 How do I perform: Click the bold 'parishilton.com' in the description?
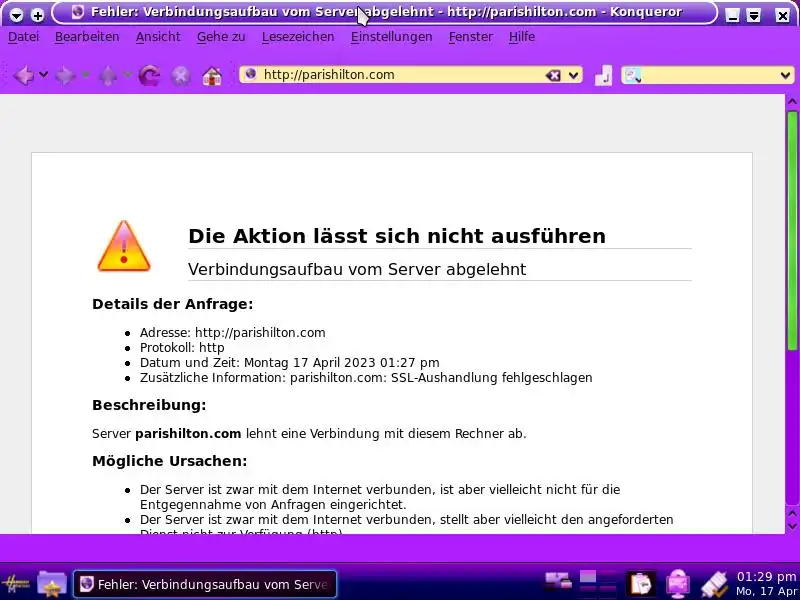(188, 434)
